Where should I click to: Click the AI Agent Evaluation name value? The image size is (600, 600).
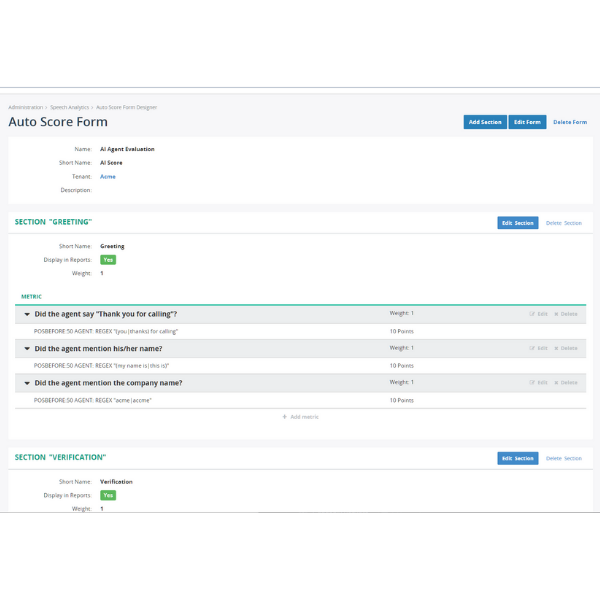tap(127, 149)
